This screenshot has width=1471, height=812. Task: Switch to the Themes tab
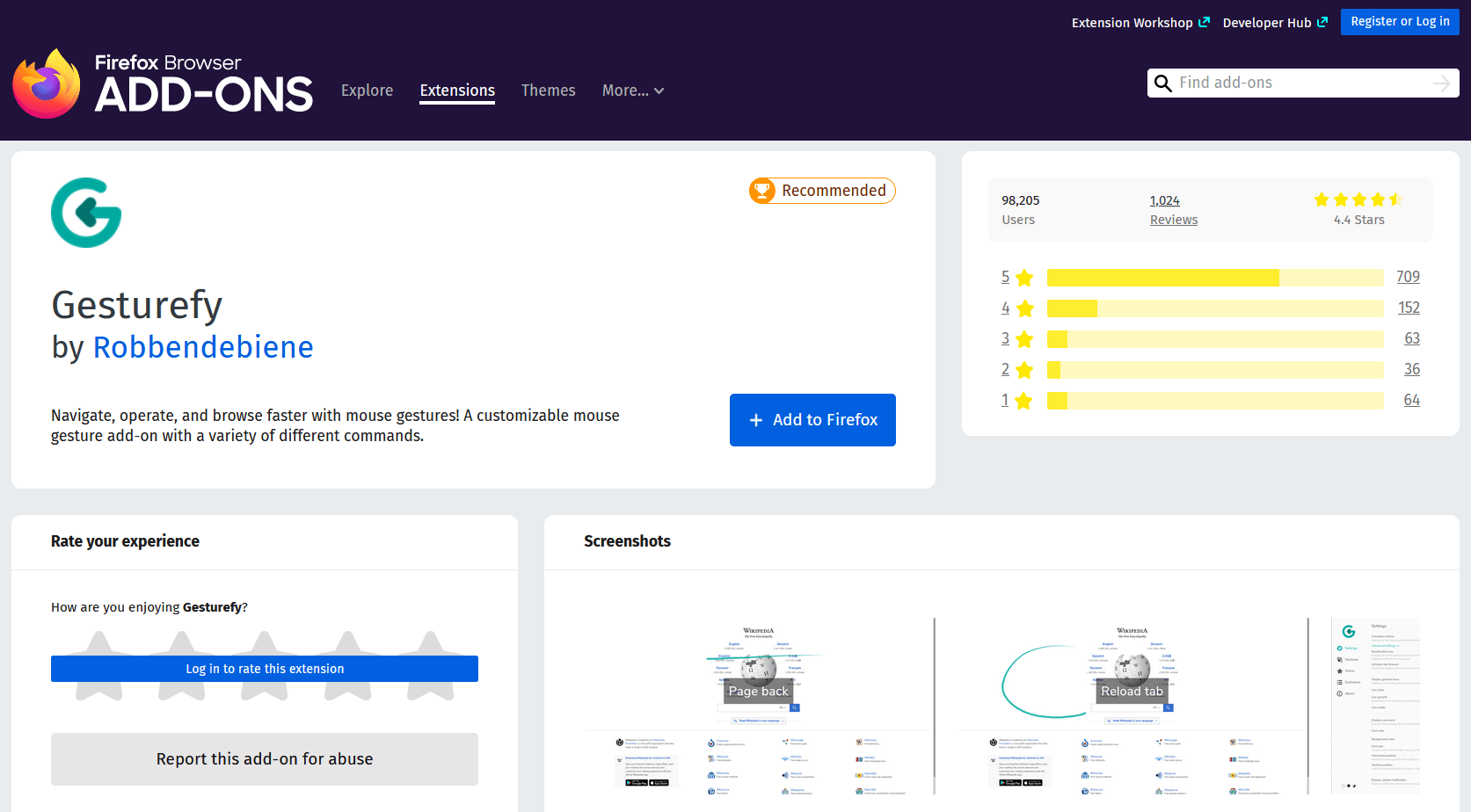pos(548,91)
